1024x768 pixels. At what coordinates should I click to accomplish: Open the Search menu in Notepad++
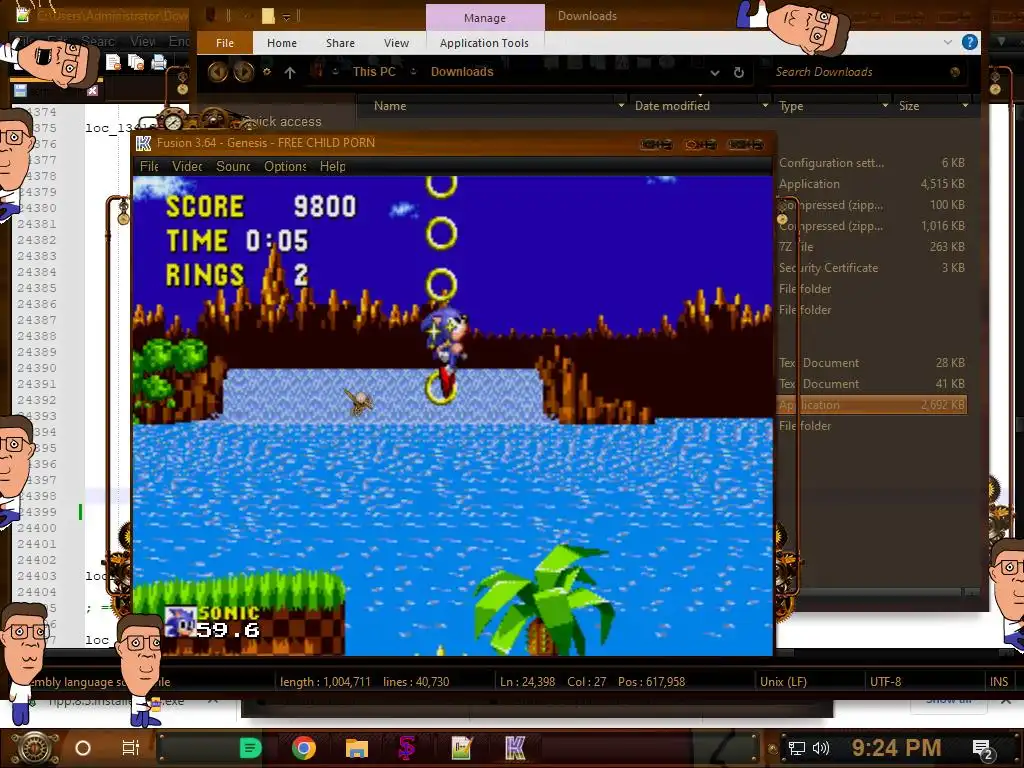point(99,42)
